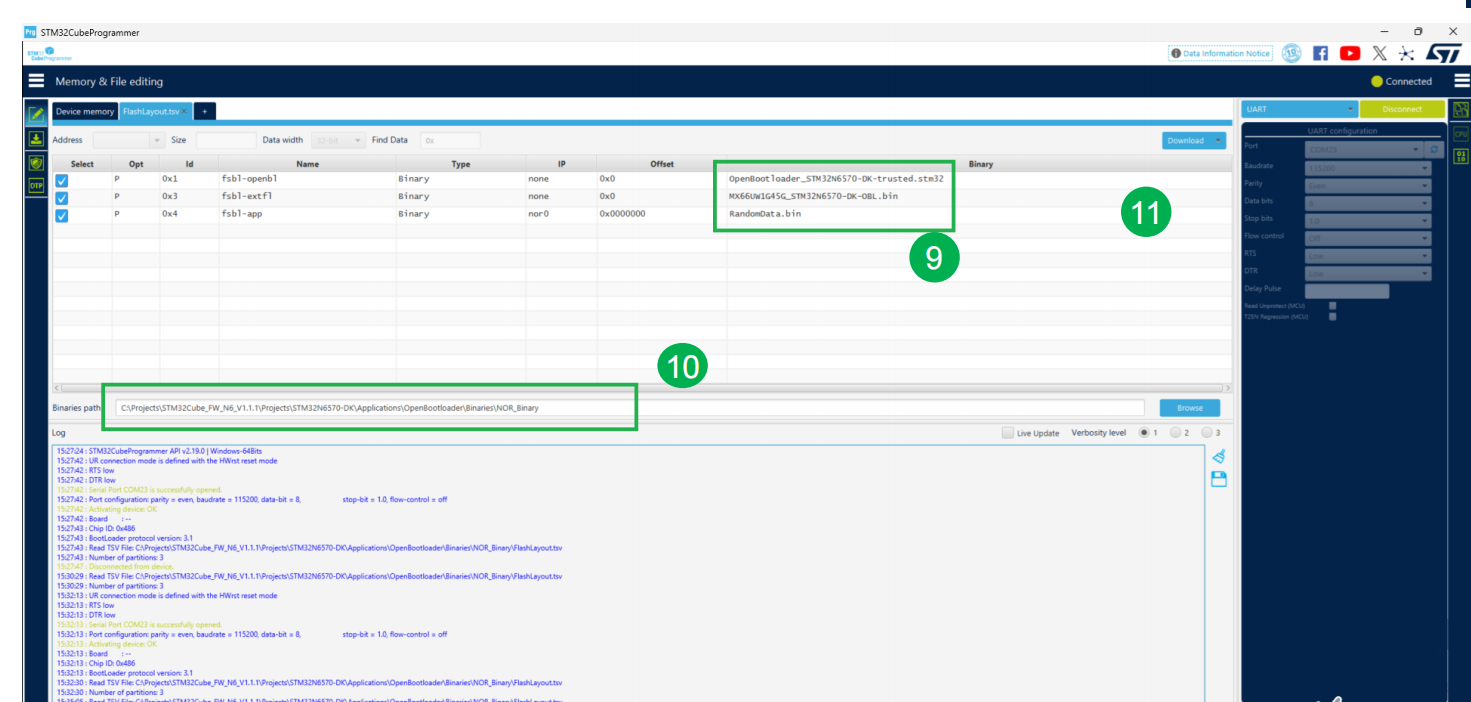Click the Browse button for binaries path
This screenshot has height=702, width=1471.
click(1189, 408)
